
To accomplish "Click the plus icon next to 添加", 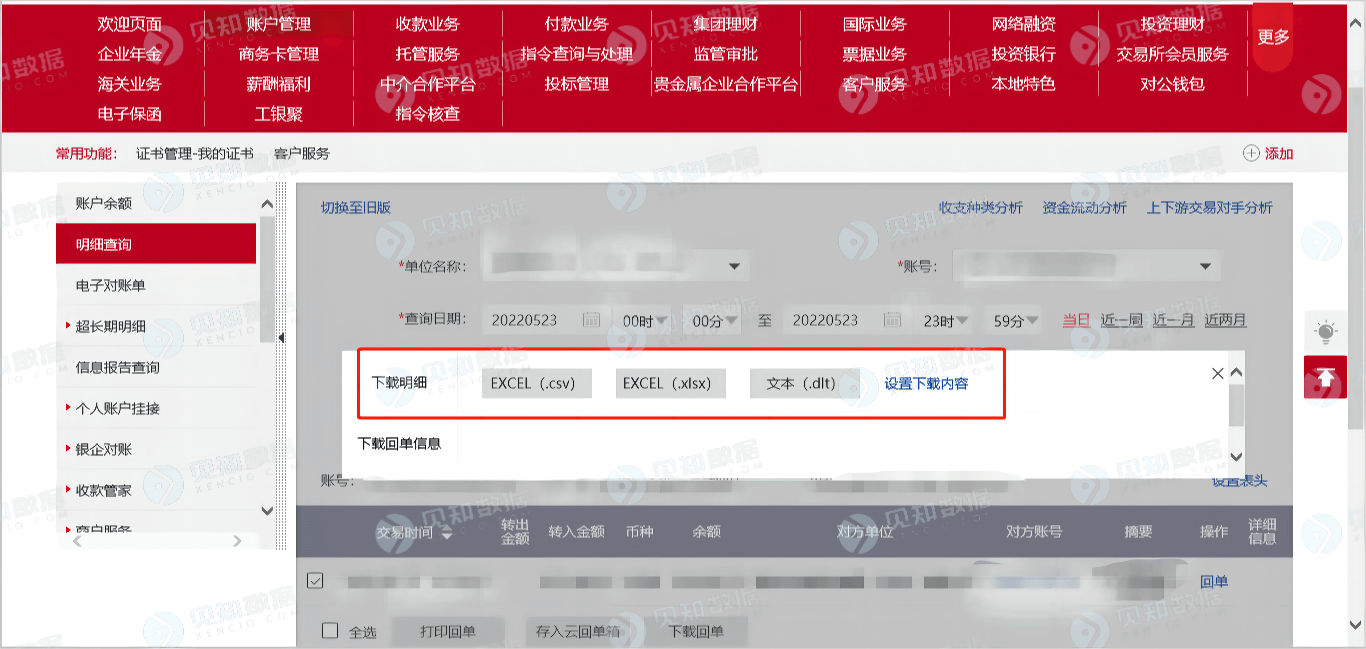I will point(1251,153).
